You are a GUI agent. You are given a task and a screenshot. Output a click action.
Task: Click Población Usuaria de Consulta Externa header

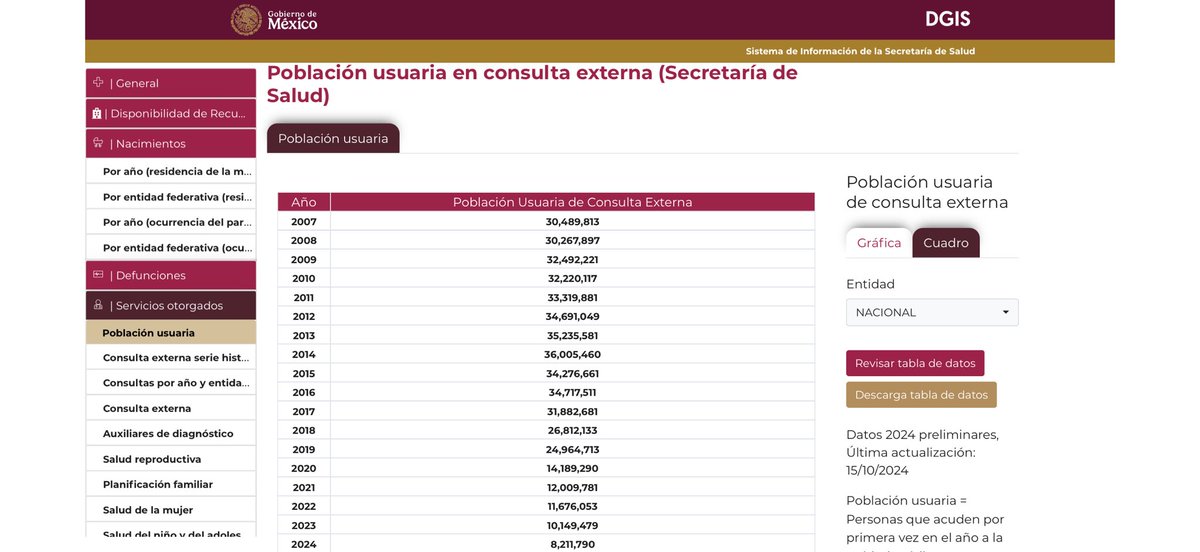pos(573,202)
